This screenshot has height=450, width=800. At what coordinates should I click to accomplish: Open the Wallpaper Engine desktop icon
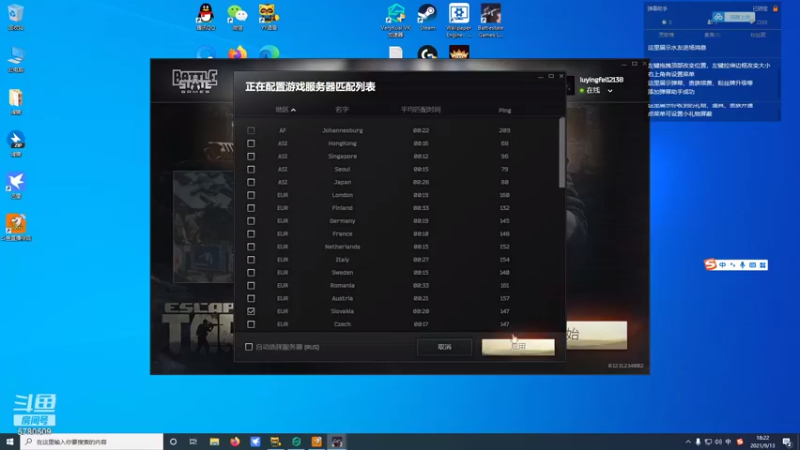(459, 20)
